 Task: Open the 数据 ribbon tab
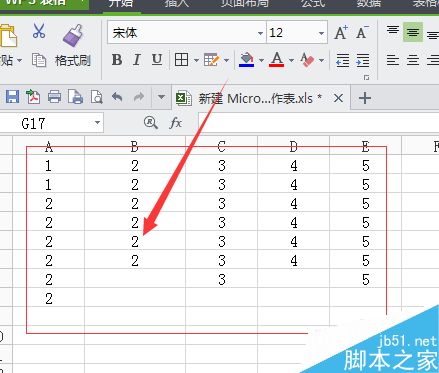point(369,3)
